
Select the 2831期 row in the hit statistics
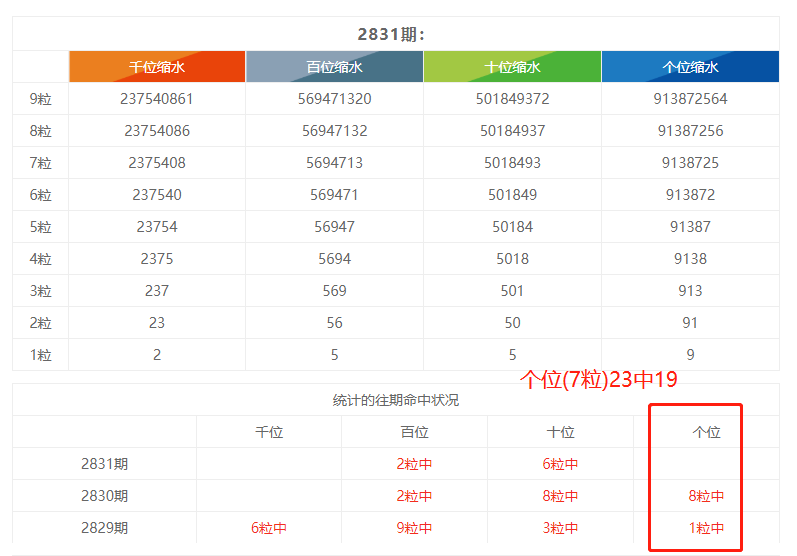(x=105, y=464)
